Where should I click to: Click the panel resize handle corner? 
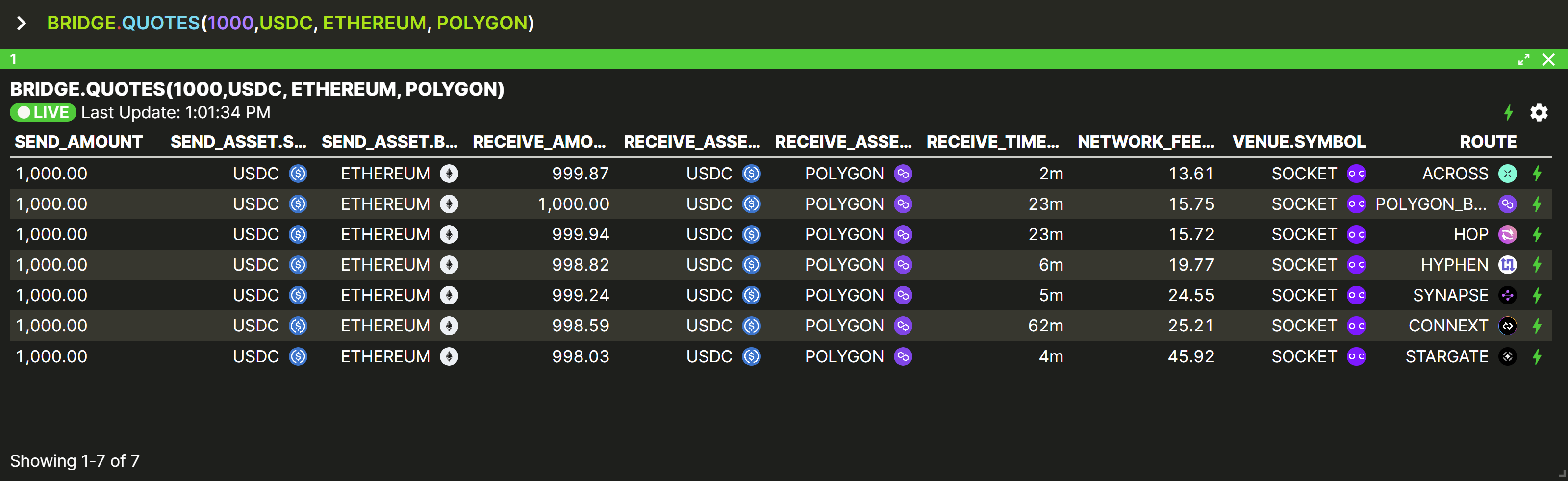tap(1562, 474)
